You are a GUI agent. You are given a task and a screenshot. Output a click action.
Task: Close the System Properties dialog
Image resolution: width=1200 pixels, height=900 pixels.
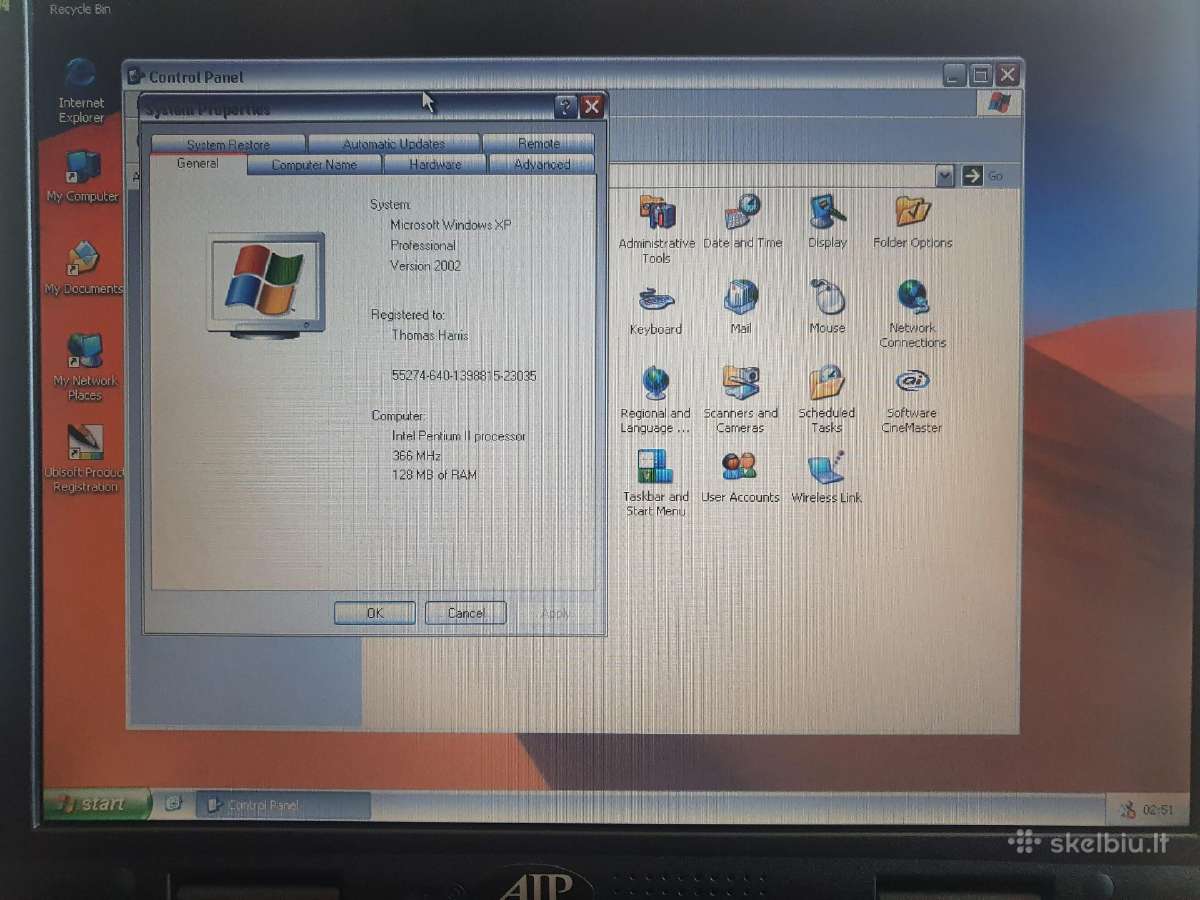click(592, 107)
